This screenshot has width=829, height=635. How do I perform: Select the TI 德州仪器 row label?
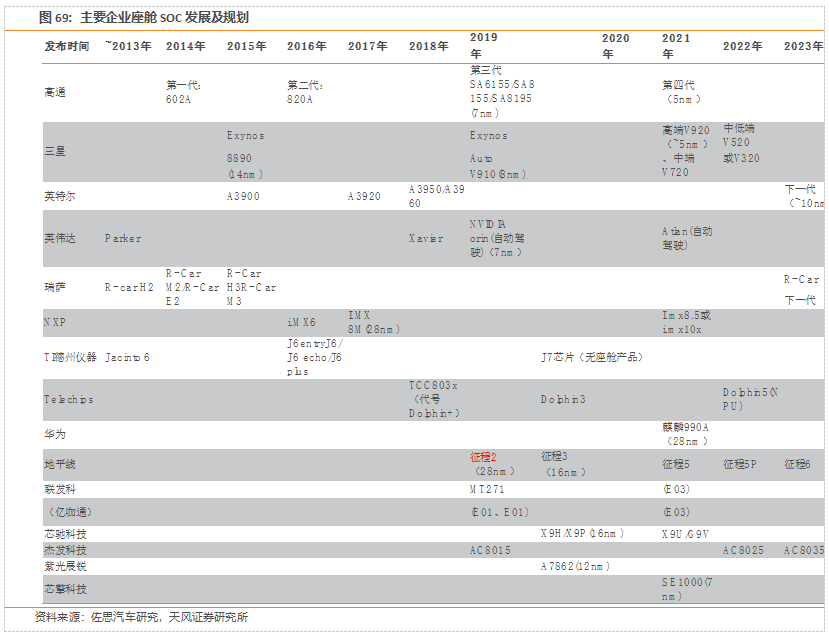tap(70, 357)
